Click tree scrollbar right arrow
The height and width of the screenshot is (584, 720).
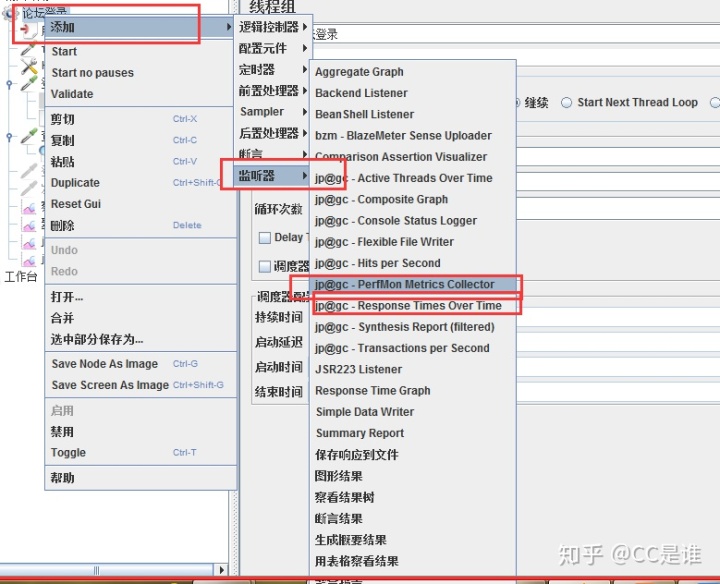pos(222,570)
